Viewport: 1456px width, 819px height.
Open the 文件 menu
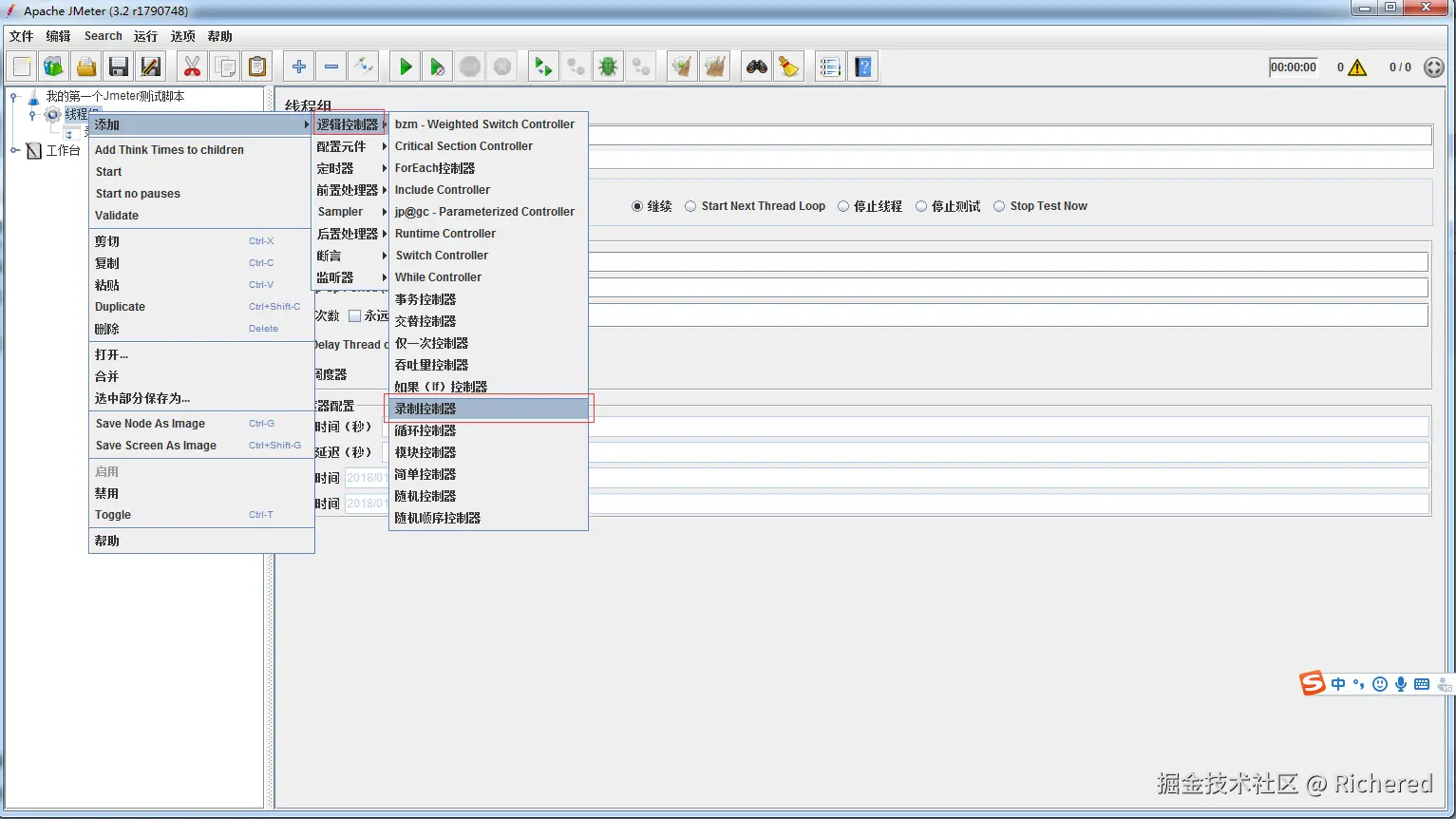coord(21,36)
